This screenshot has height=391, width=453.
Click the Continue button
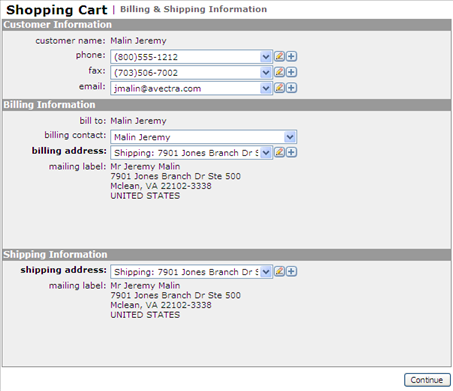click(427, 380)
